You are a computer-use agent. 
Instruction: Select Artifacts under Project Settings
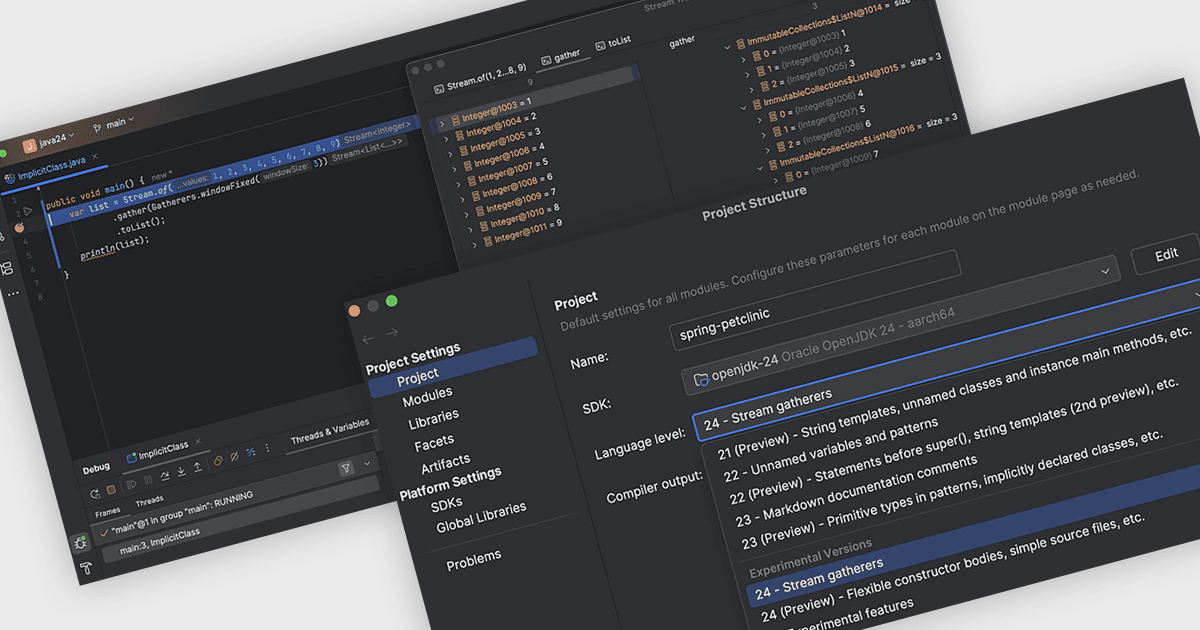[445, 464]
